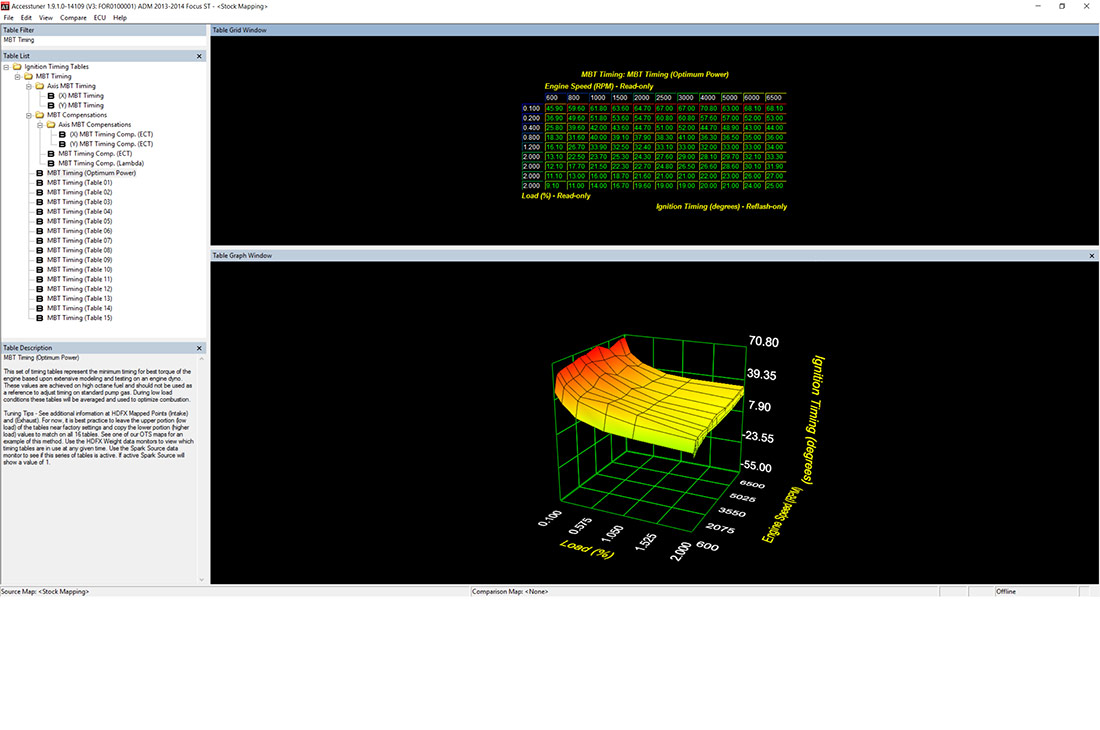The height and width of the screenshot is (730, 1100).
Task: Click the Axis MBT Timing folder icon
Action: pyautogui.click(x=39, y=86)
